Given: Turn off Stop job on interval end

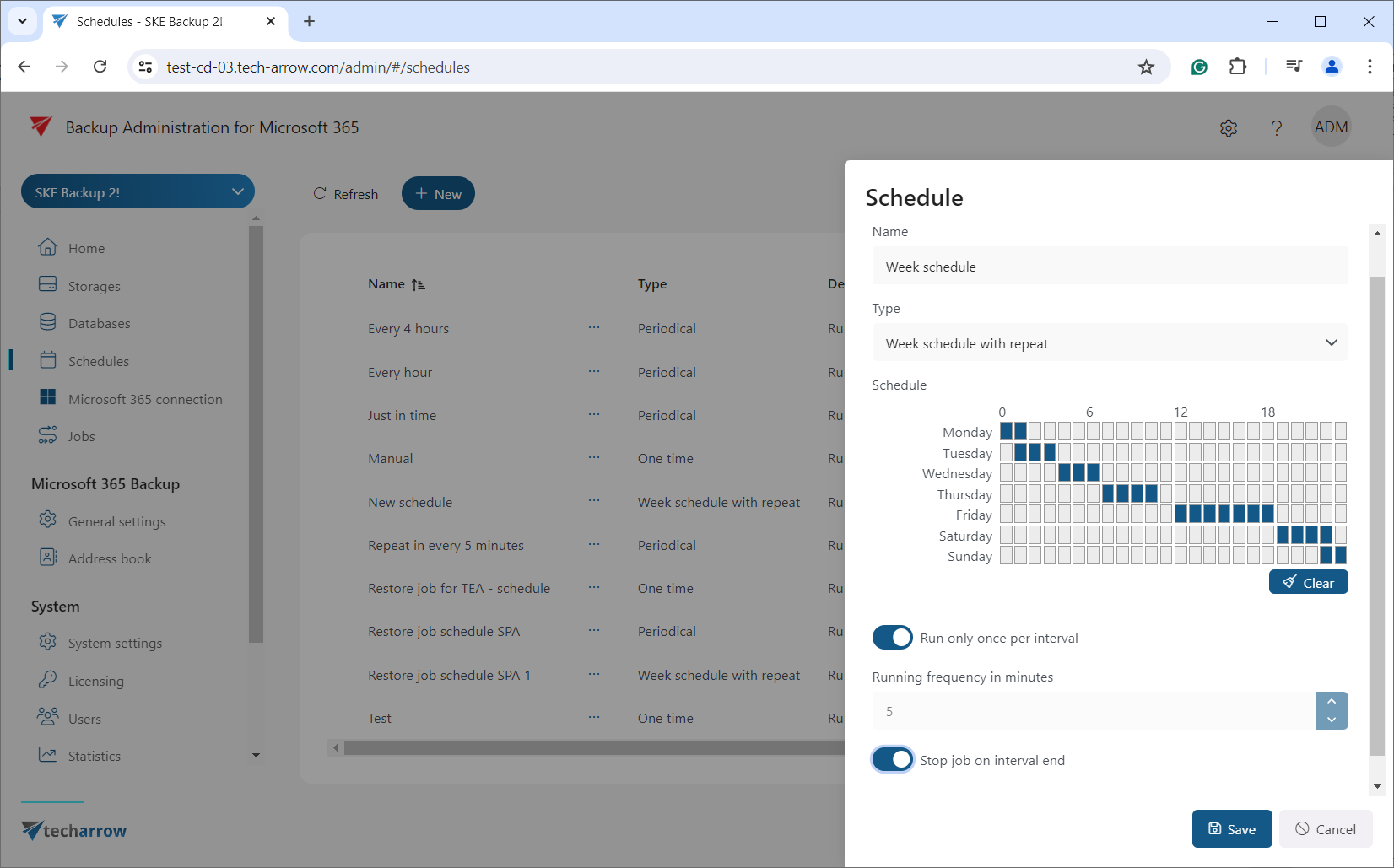Looking at the screenshot, I should tap(892, 760).
